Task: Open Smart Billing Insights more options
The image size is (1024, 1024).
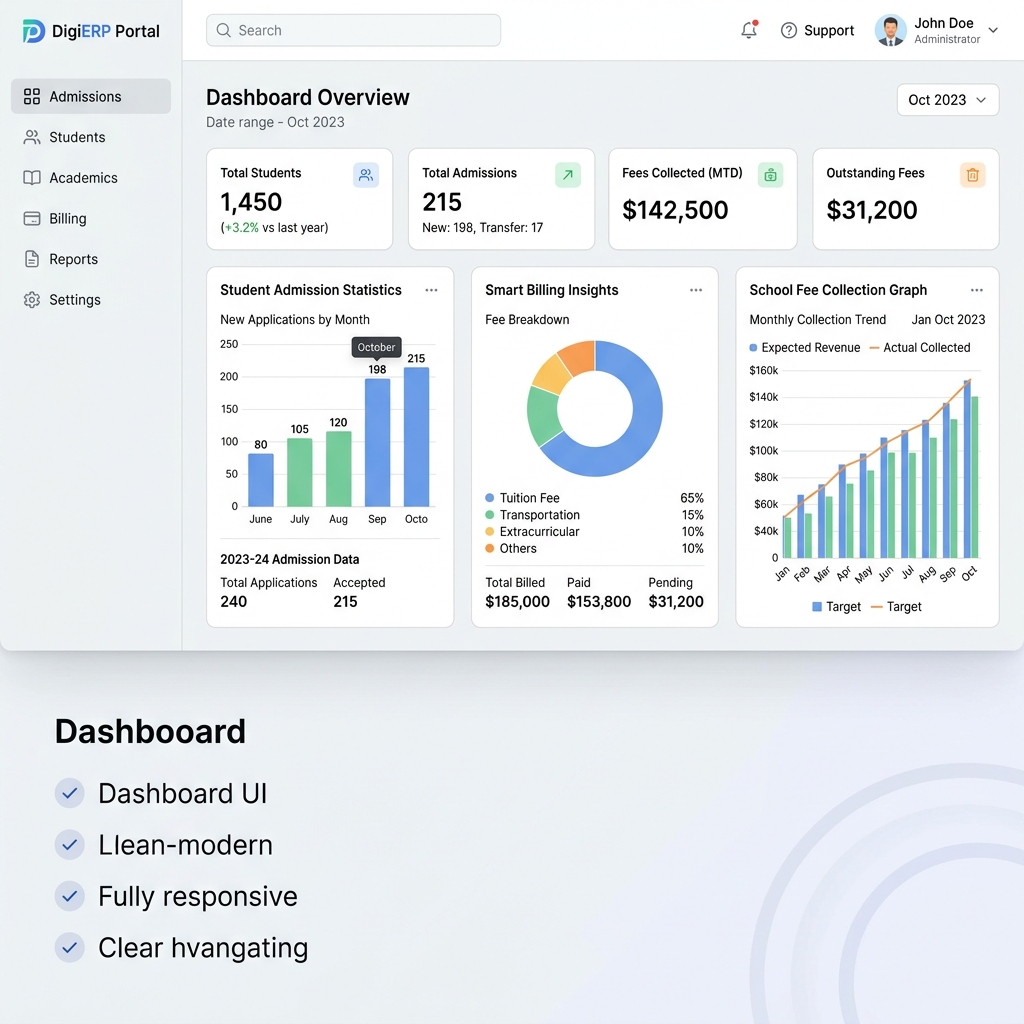Action: tap(696, 290)
